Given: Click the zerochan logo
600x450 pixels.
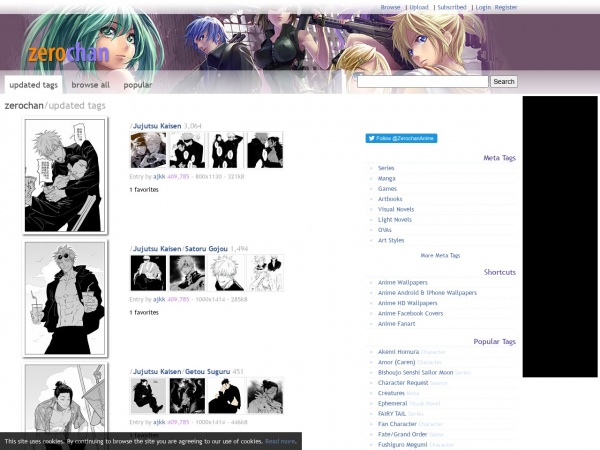Looking at the screenshot, I should point(69,53).
